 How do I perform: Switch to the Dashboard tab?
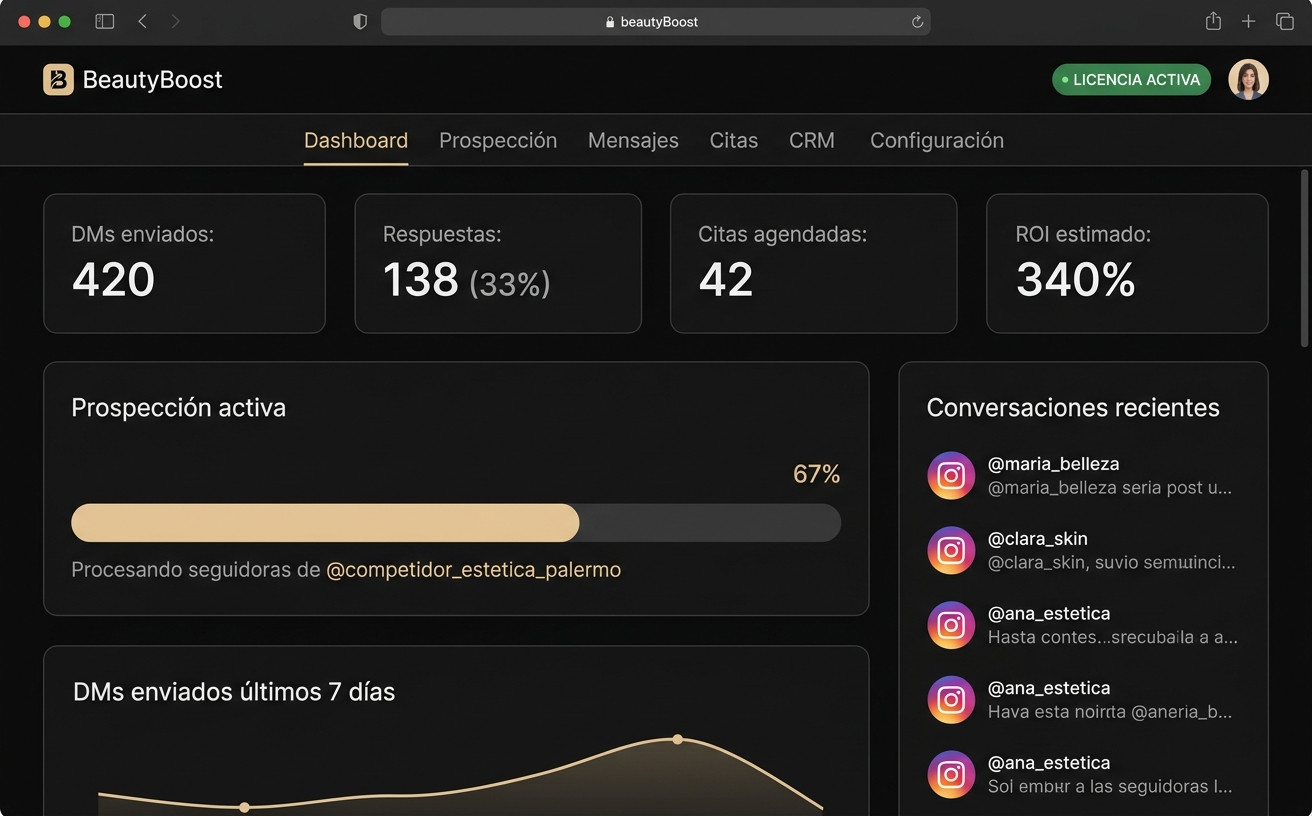click(356, 141)
